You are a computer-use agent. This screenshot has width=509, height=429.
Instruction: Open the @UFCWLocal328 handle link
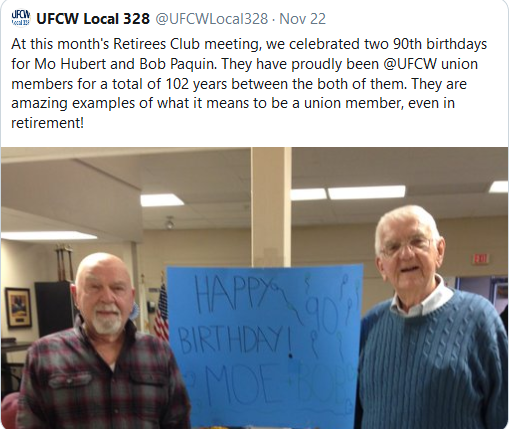click(212, 19)
